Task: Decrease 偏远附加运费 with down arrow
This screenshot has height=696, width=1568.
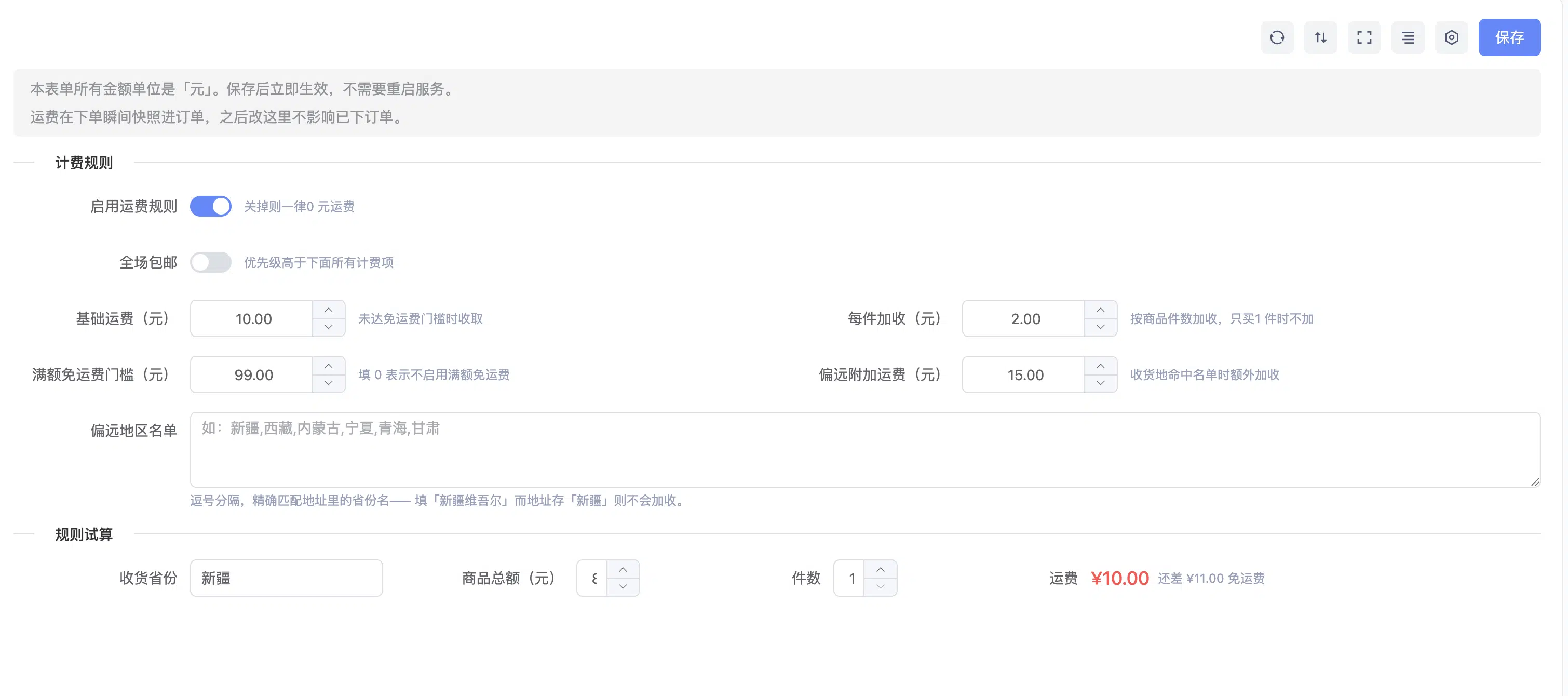Action: click(x=1101, y=383)
